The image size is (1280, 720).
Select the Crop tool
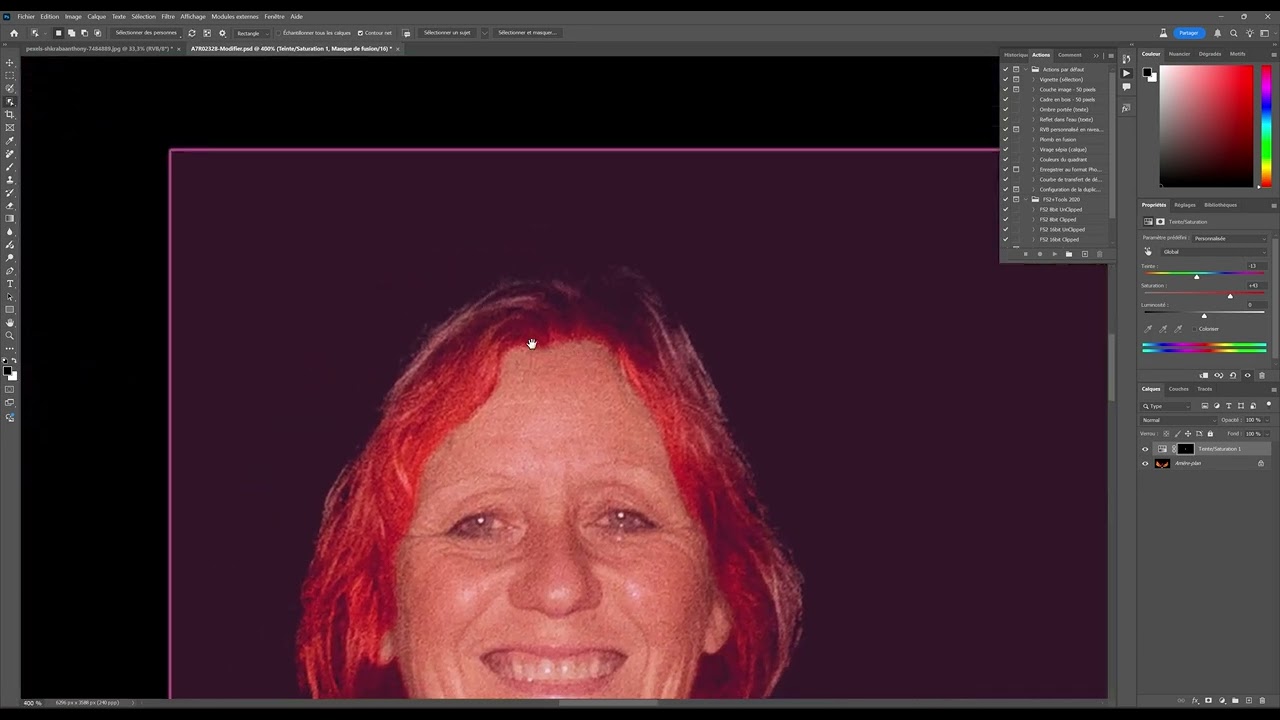click(10, 114)
